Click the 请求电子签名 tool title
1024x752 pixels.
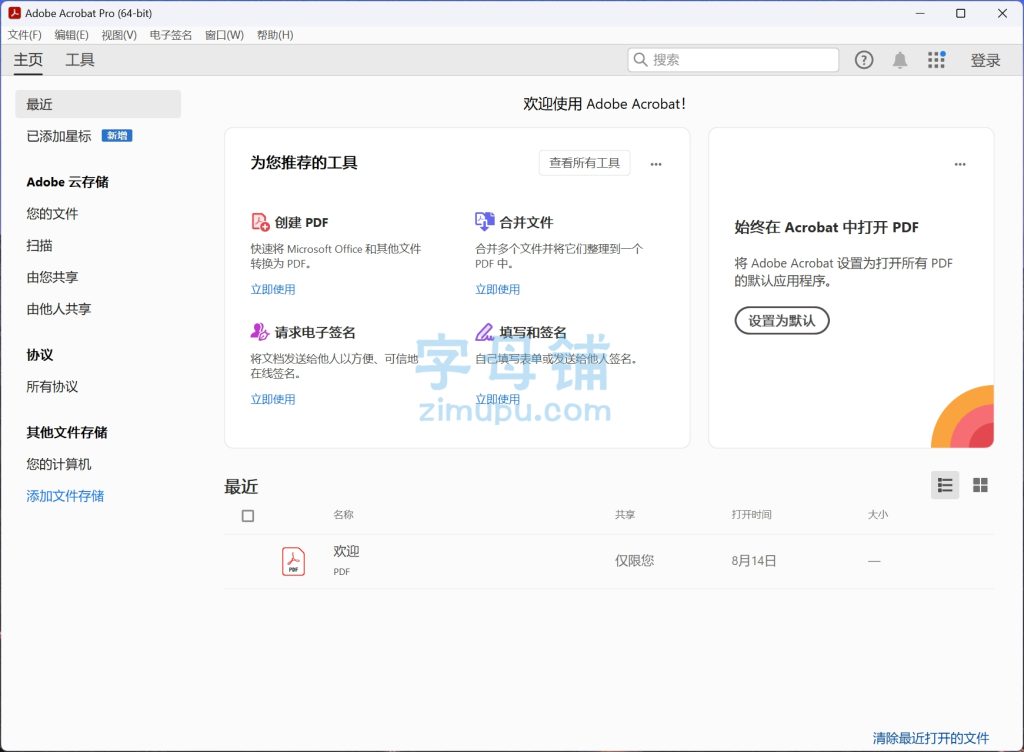(x=315, y=332)
